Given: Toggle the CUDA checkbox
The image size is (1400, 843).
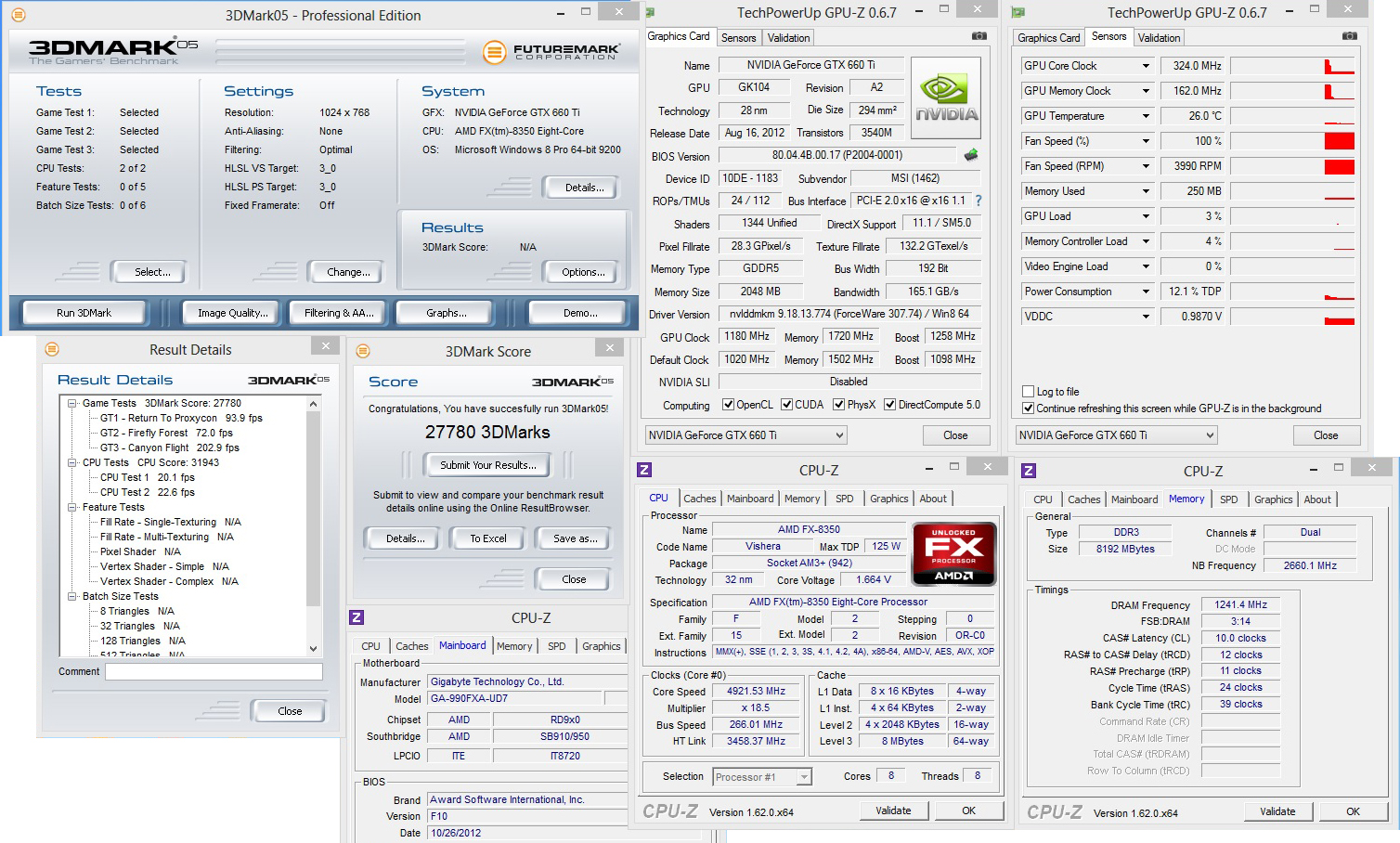Looking at the screenshot, I should coord(787,405).
